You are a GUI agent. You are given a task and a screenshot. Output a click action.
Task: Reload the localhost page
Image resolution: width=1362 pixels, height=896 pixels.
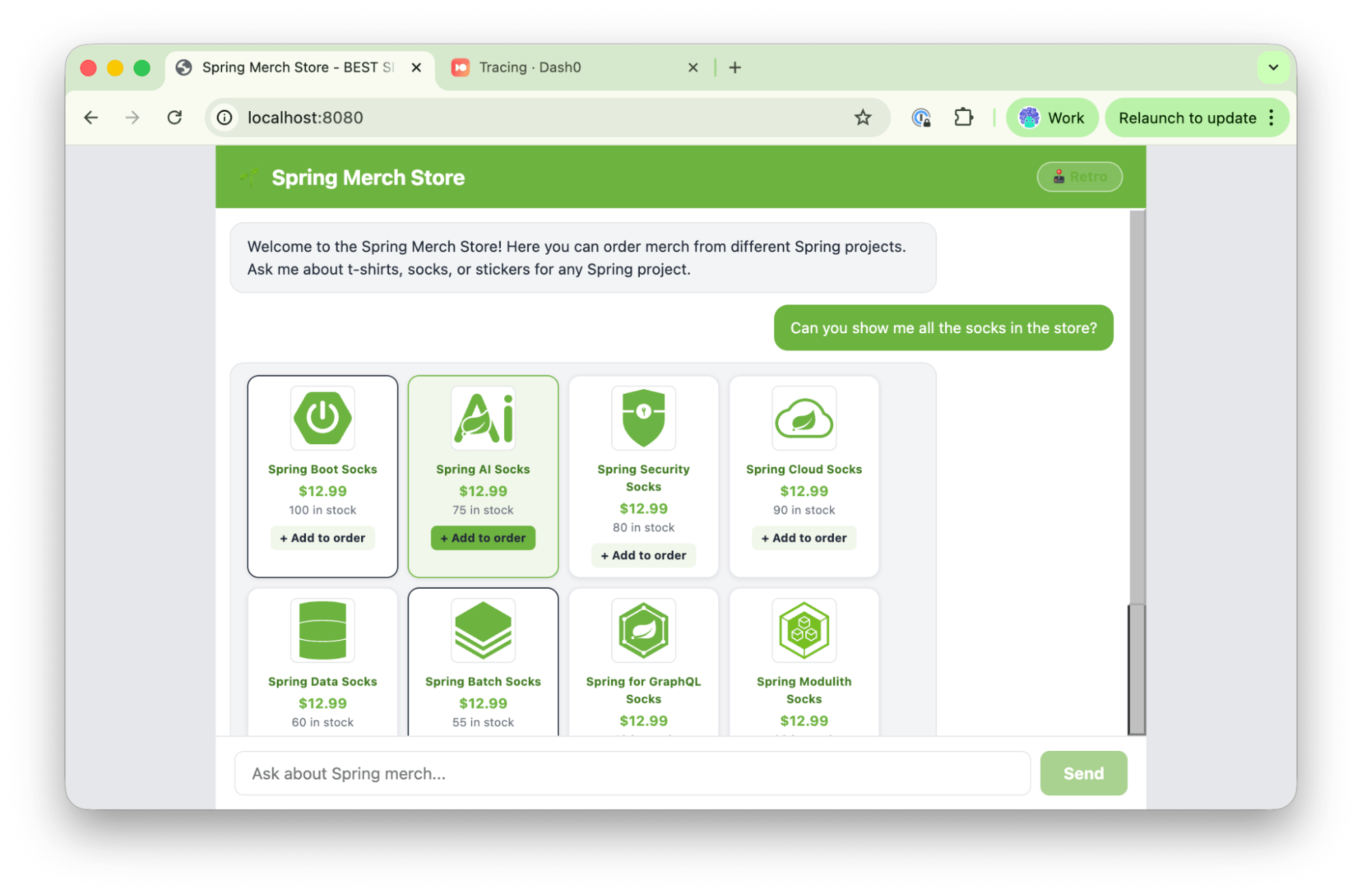[x=174, y=118]
